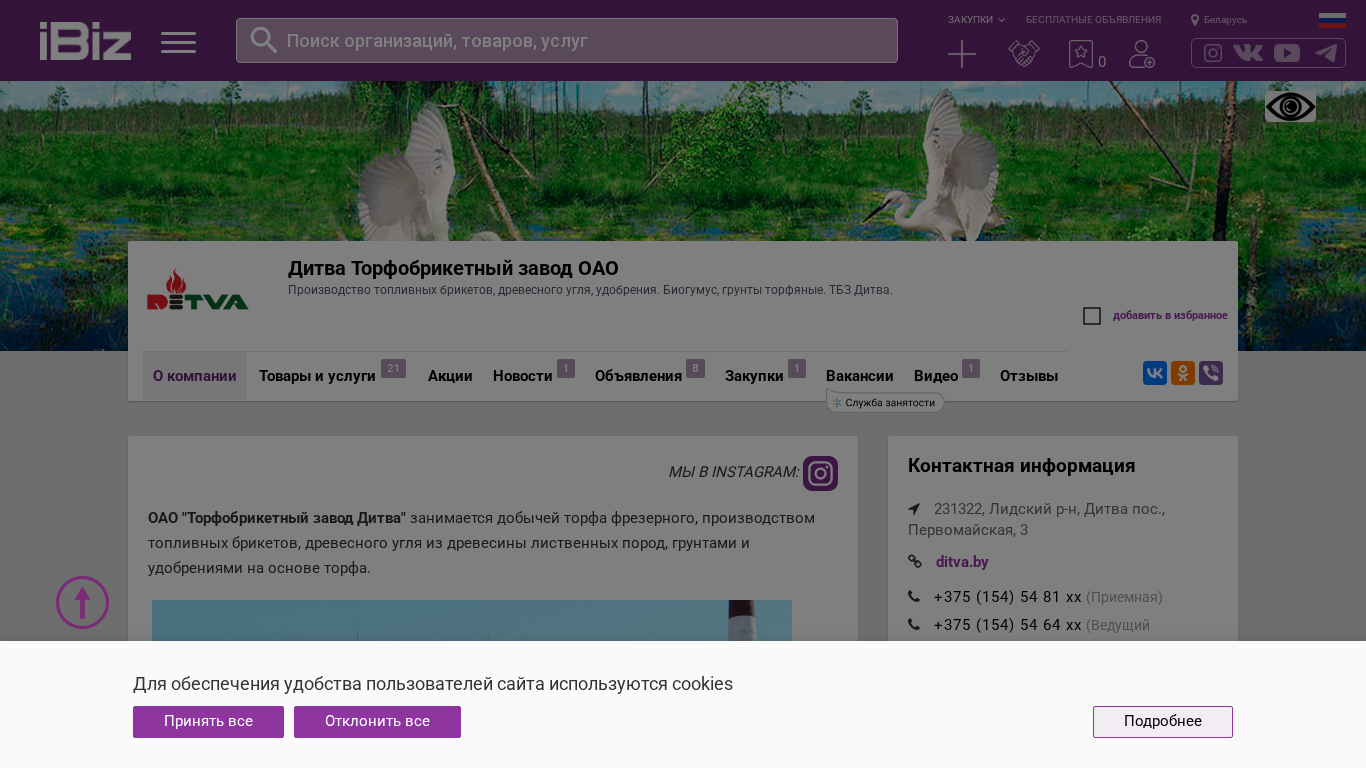
Task: Share company page on VK
Action: (x=1155, y=373)
